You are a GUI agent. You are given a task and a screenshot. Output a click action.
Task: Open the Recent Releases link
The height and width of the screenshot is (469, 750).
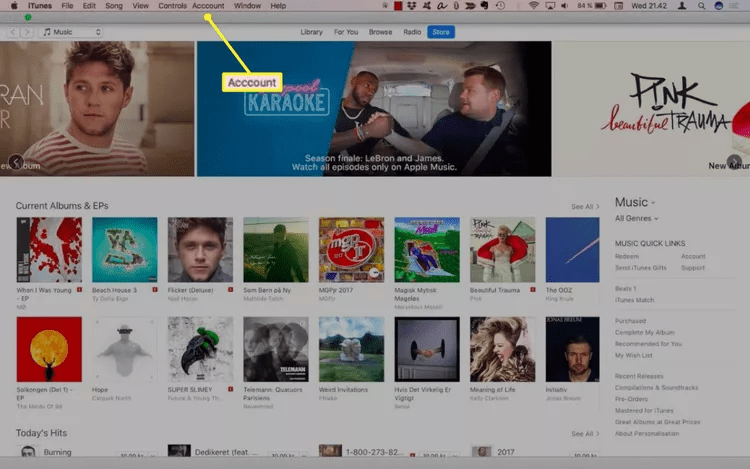click(x=639, y=376)
